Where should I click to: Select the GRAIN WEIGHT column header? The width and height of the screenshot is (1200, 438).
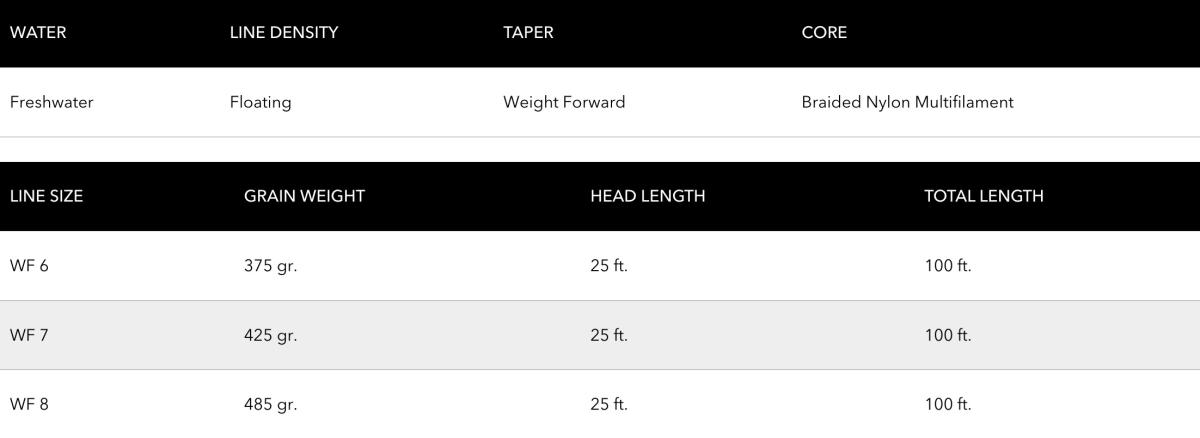[304, 196]
